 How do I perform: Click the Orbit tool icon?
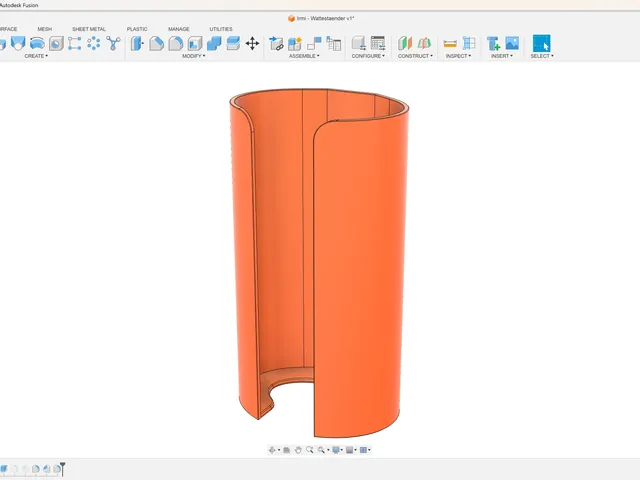click(272, 450)
